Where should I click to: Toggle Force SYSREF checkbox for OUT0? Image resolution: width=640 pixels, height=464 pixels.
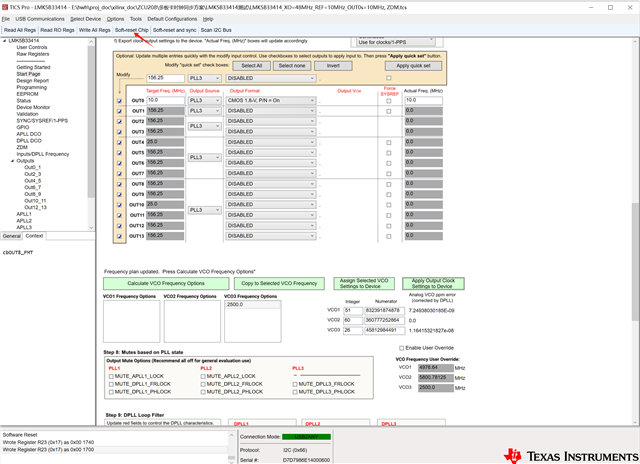click(x=389, y=101)
